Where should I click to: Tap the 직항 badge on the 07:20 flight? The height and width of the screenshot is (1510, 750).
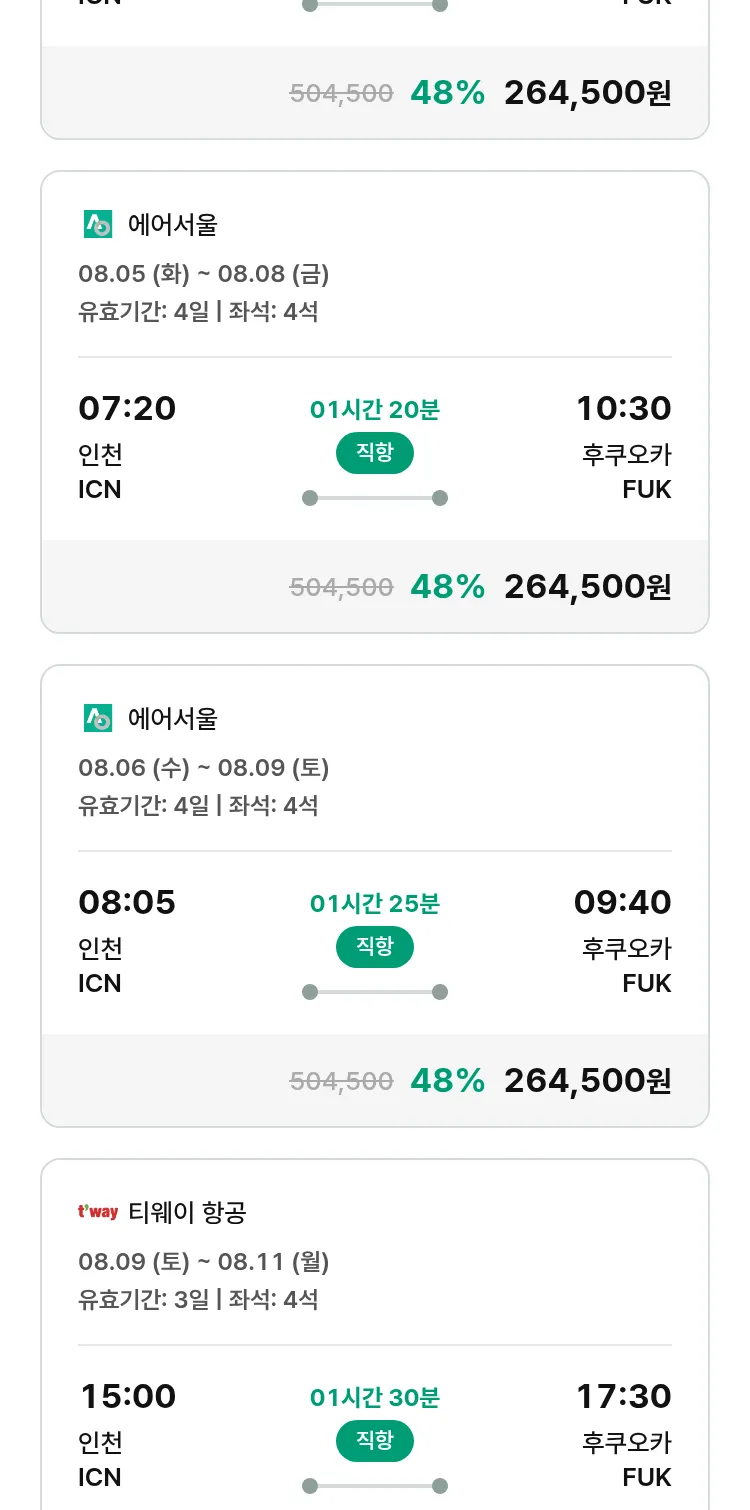375,453
